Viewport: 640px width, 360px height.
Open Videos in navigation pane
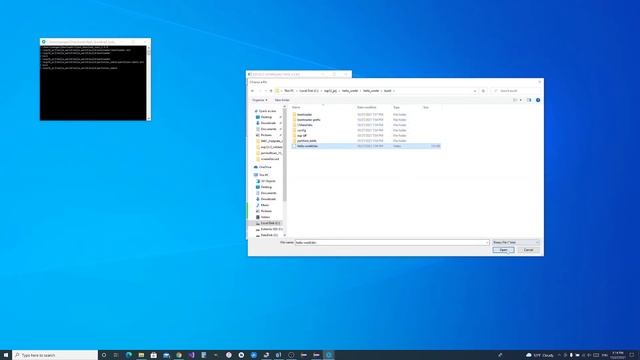click(x=265, y=217)
